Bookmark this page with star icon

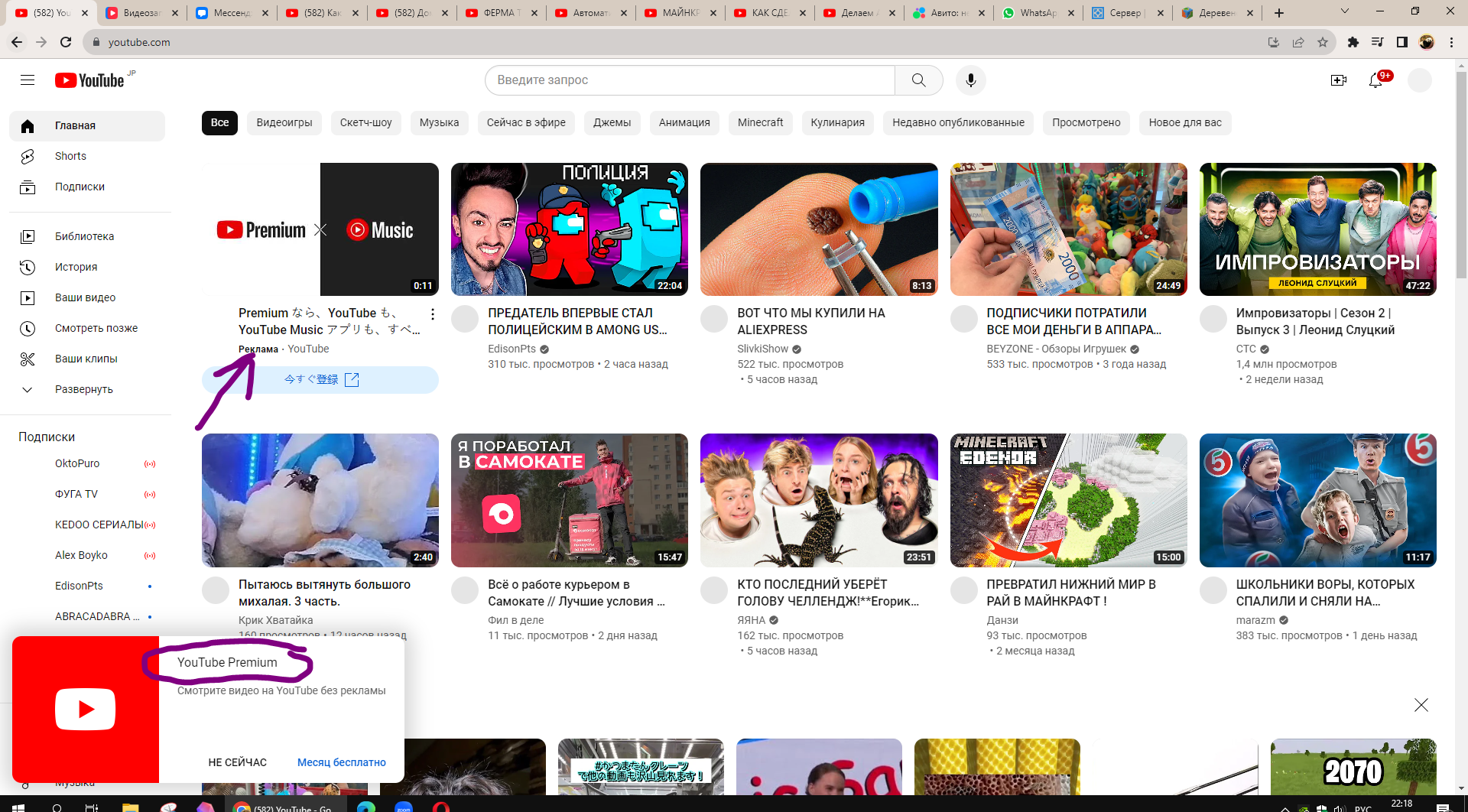[x=1323, y=42]
